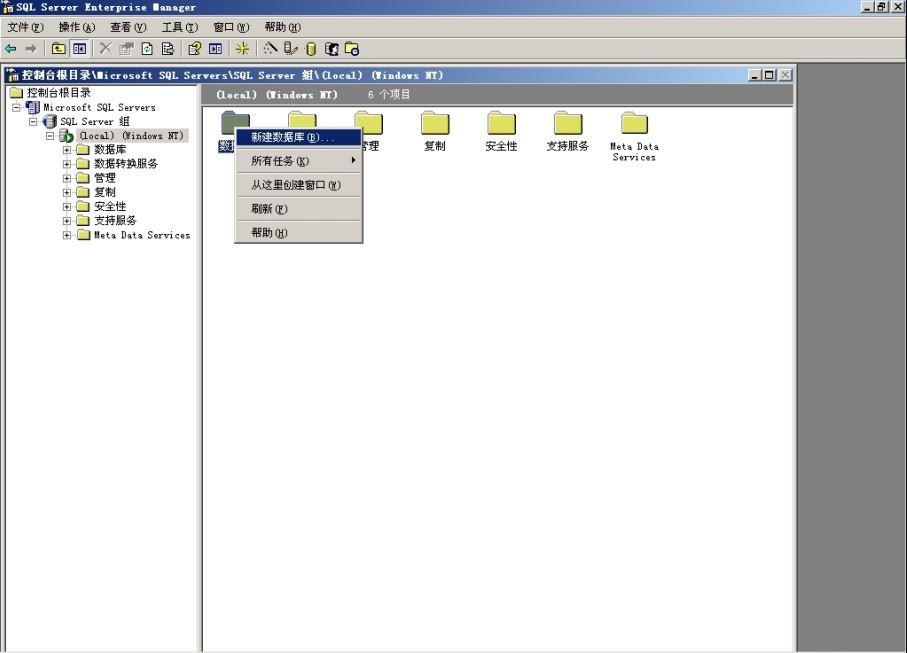Click the Back arrow toolbar icon
Viewport: 907px width, 653px height.
coord(10,49)
